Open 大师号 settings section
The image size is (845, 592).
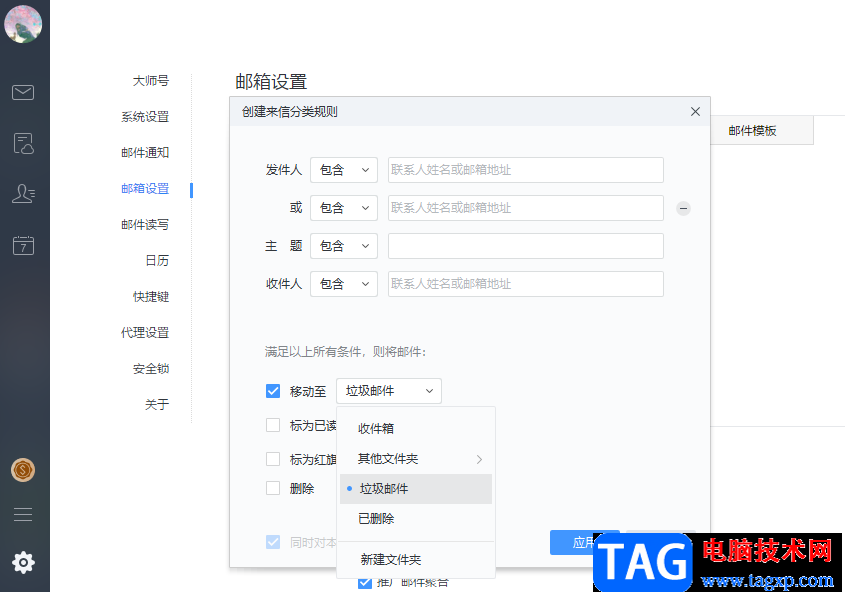coord(151,81)
